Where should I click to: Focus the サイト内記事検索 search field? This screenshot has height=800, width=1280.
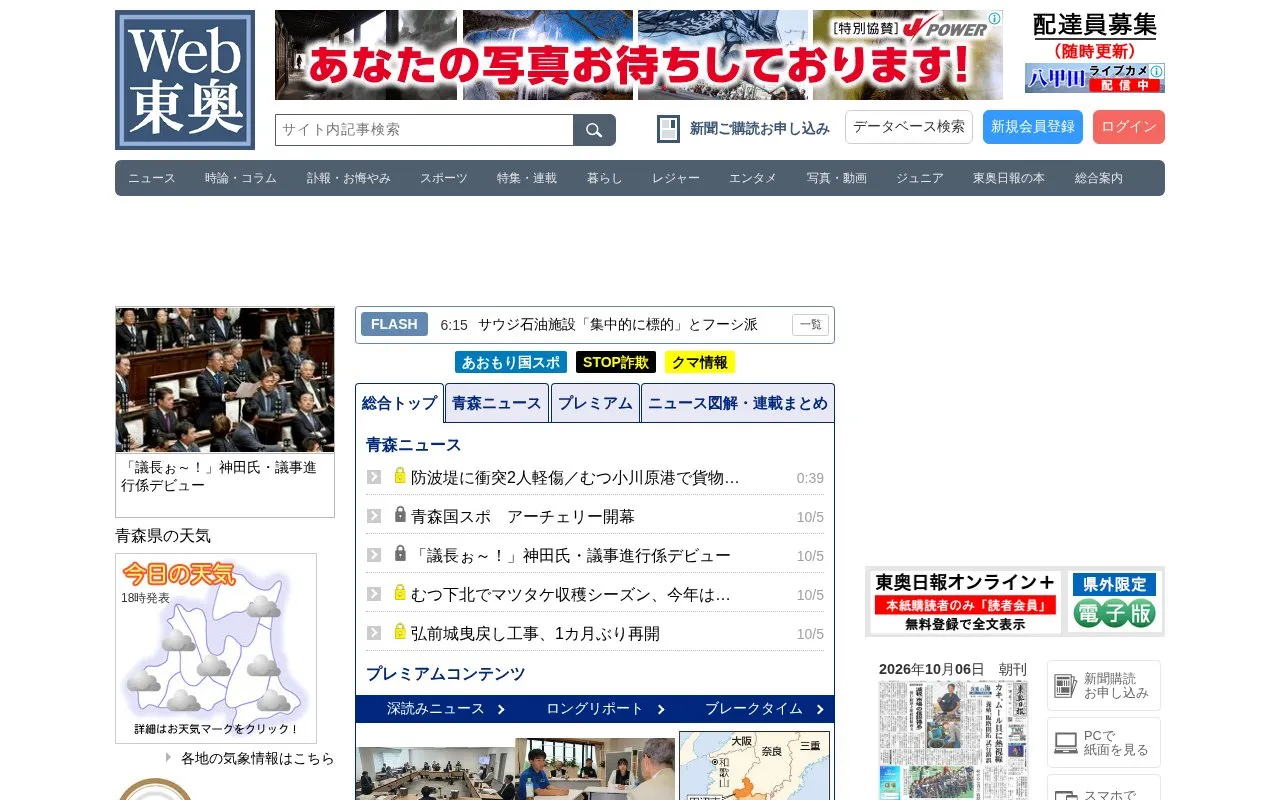(424, 130)
